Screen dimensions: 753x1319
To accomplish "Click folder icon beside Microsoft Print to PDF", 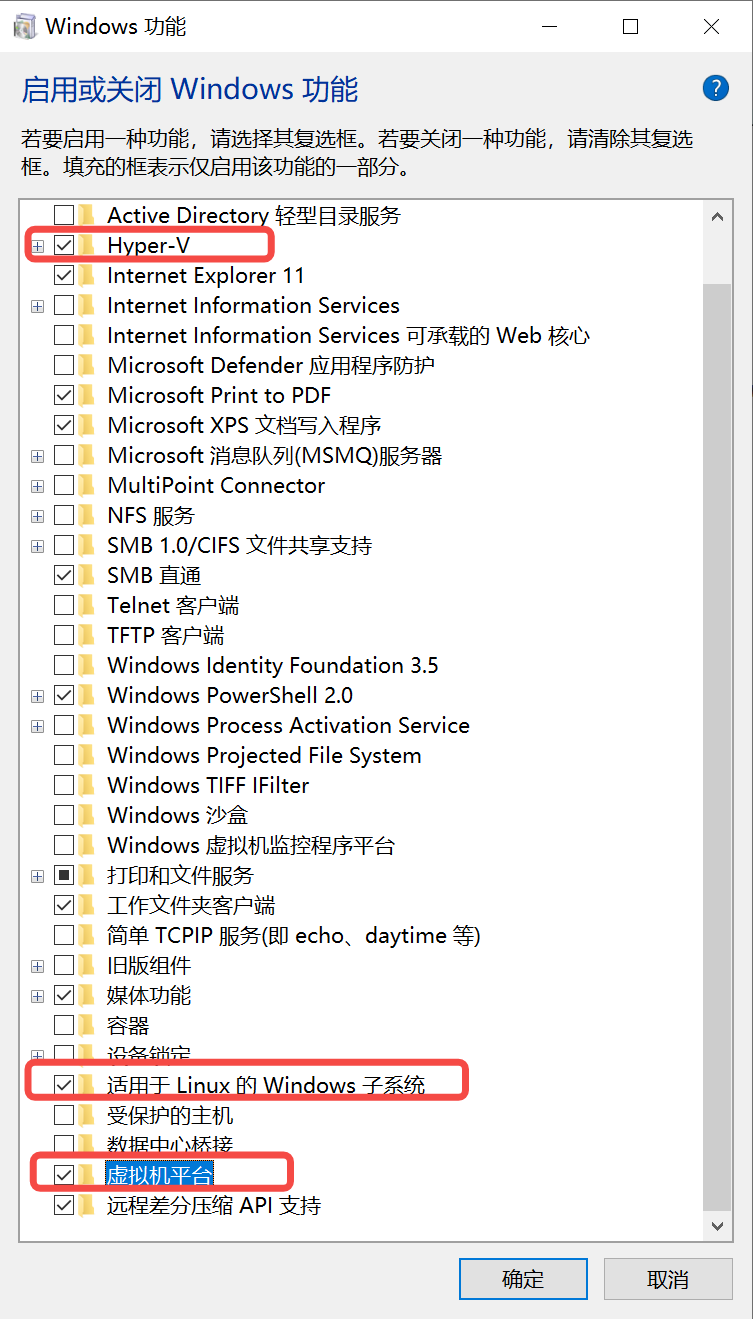I will click(88, 395).
